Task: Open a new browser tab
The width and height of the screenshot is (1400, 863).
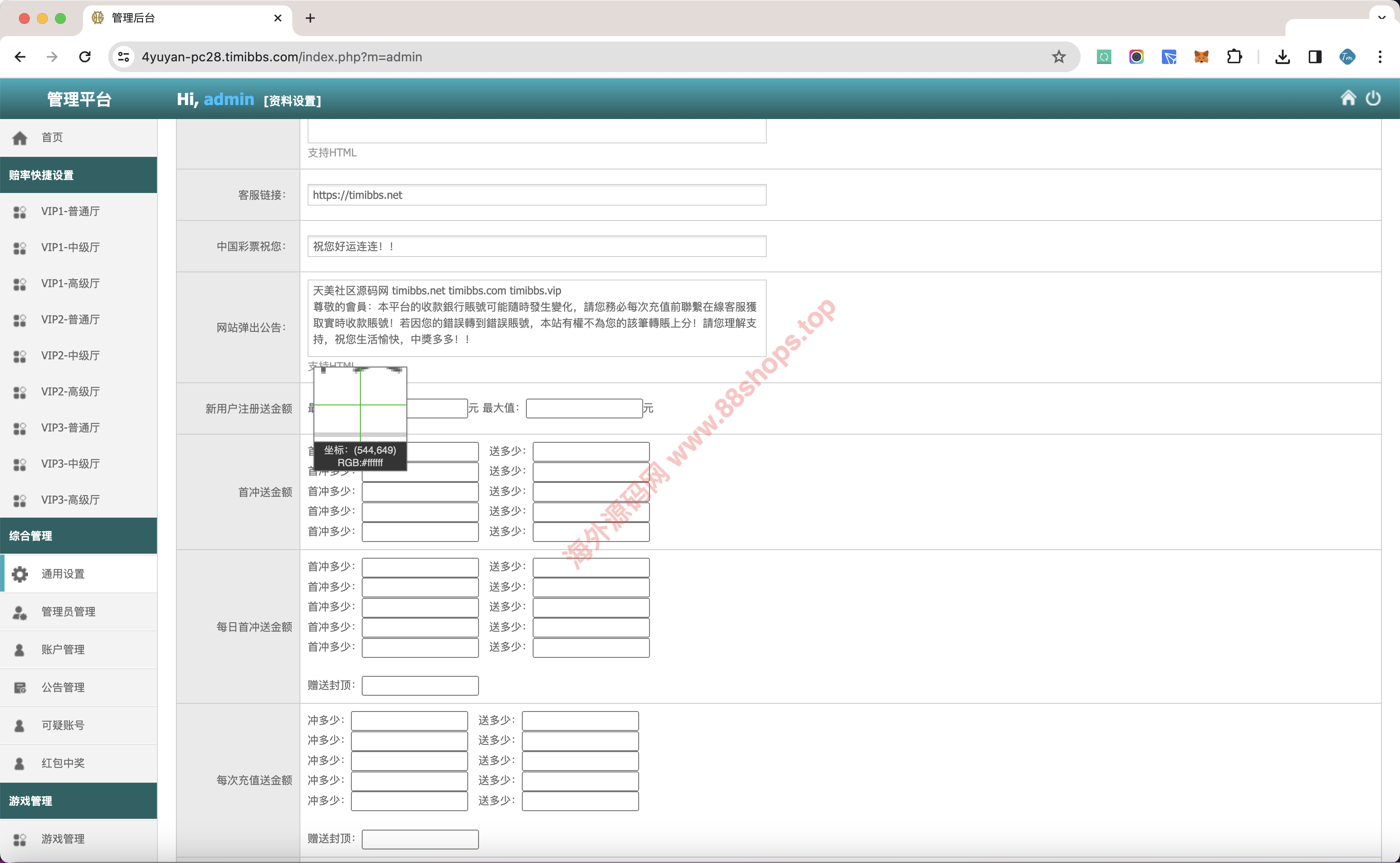Action: click(310, 18)
